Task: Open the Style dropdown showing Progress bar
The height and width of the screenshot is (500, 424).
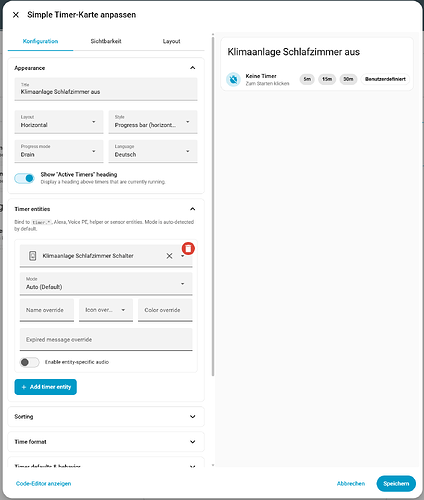Action: (x=153, y=122)
